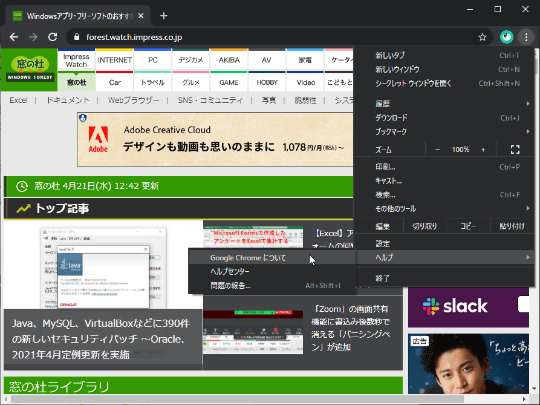540x405 pixels.
Task: Open the profile avatar icon
Action: 507,37
